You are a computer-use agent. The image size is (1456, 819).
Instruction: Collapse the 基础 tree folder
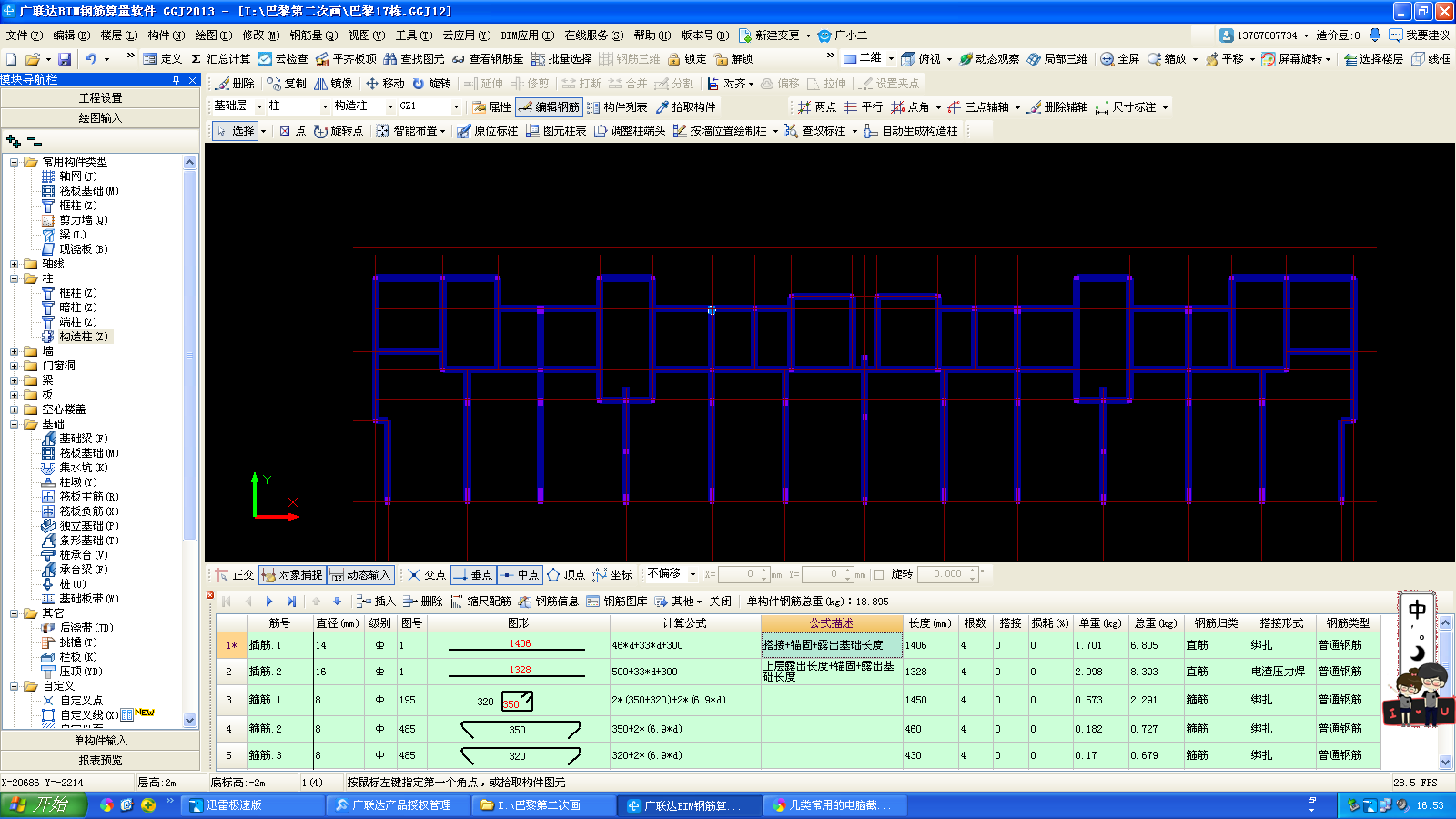coord(14,424)
